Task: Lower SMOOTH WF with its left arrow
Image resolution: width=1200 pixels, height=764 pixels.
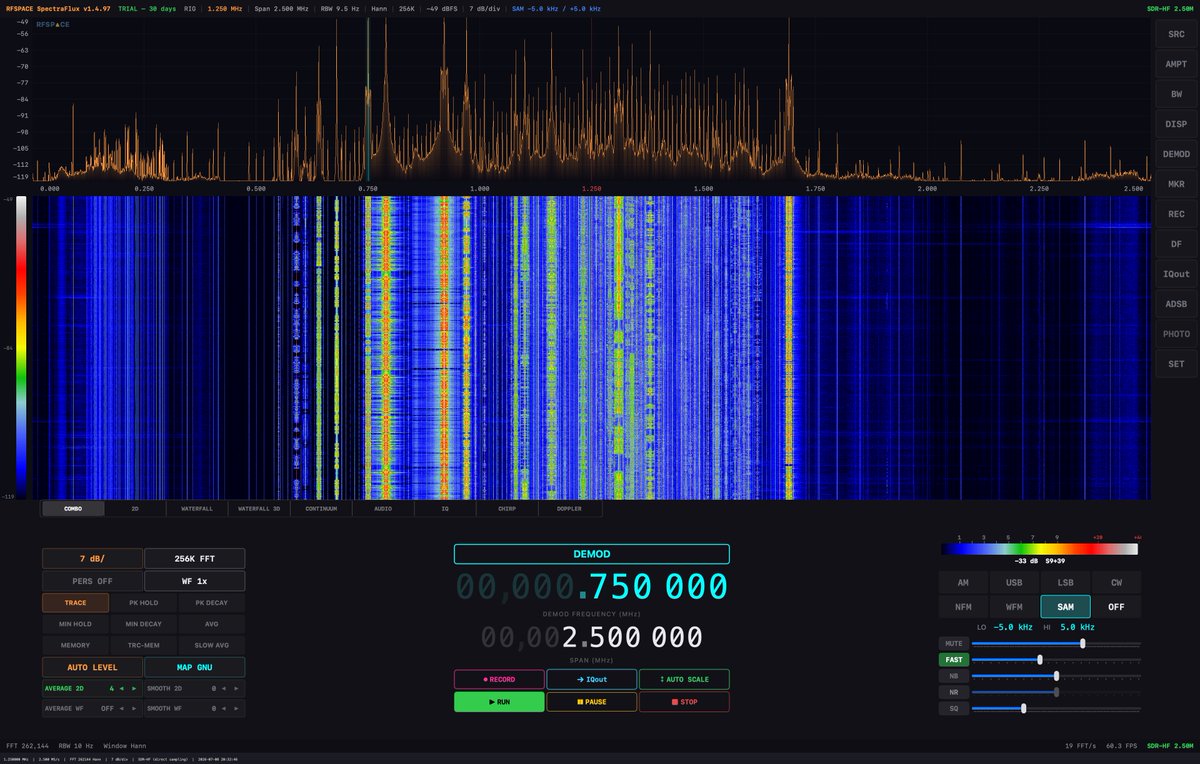Action: (223, 708)
